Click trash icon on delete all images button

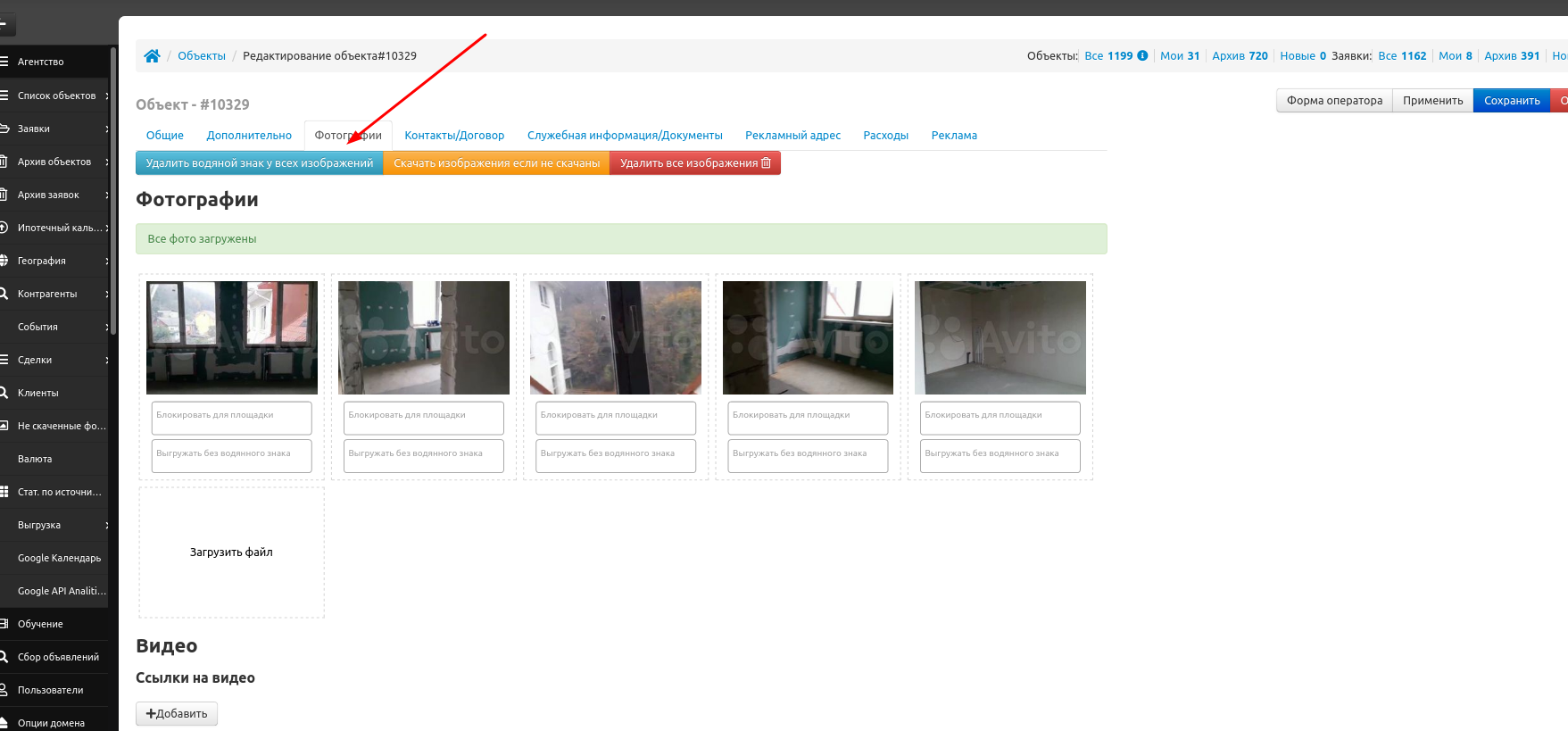point(766,163)
